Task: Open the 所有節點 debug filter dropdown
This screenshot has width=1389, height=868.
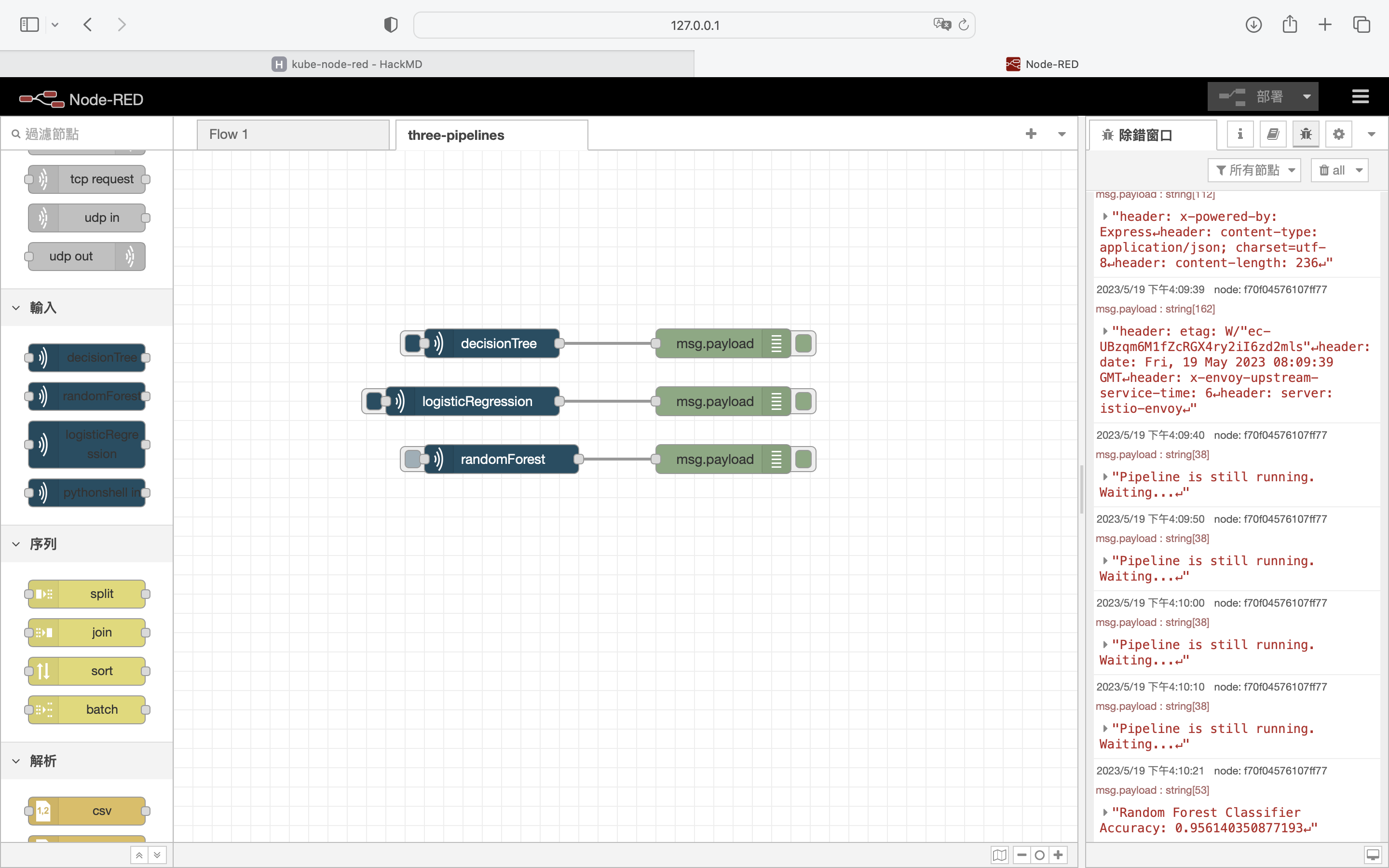Action: pyautogui.click(x=1254, y=170)
